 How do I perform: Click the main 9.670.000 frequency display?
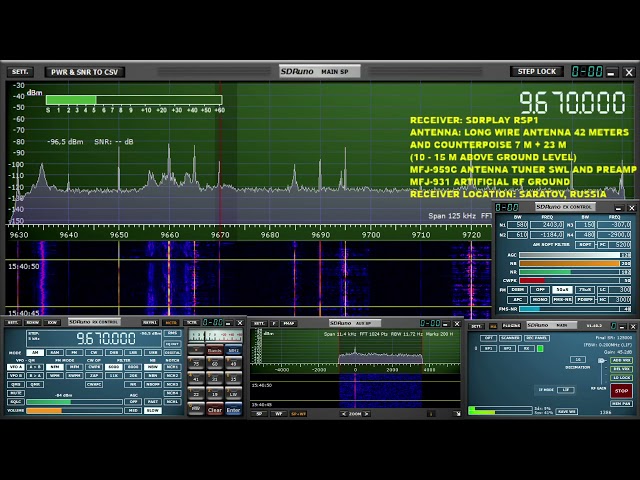pyautogui.click(x=572, y=102)
